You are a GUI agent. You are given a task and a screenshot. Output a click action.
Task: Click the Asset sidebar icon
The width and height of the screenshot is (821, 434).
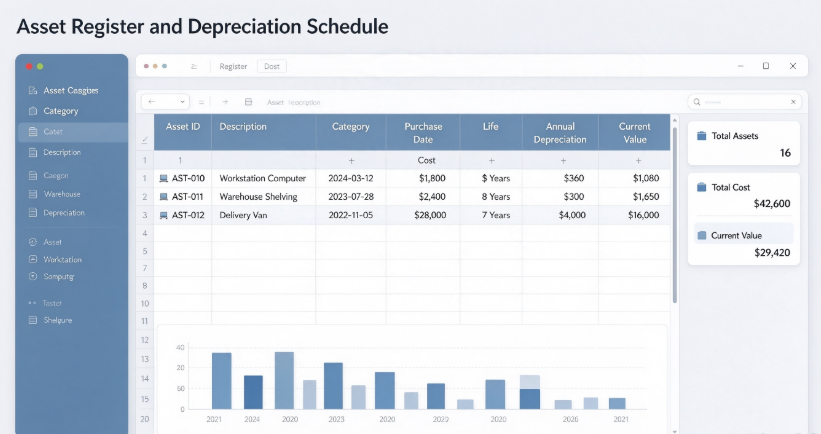pyautogui.click(x=33, y=242)
